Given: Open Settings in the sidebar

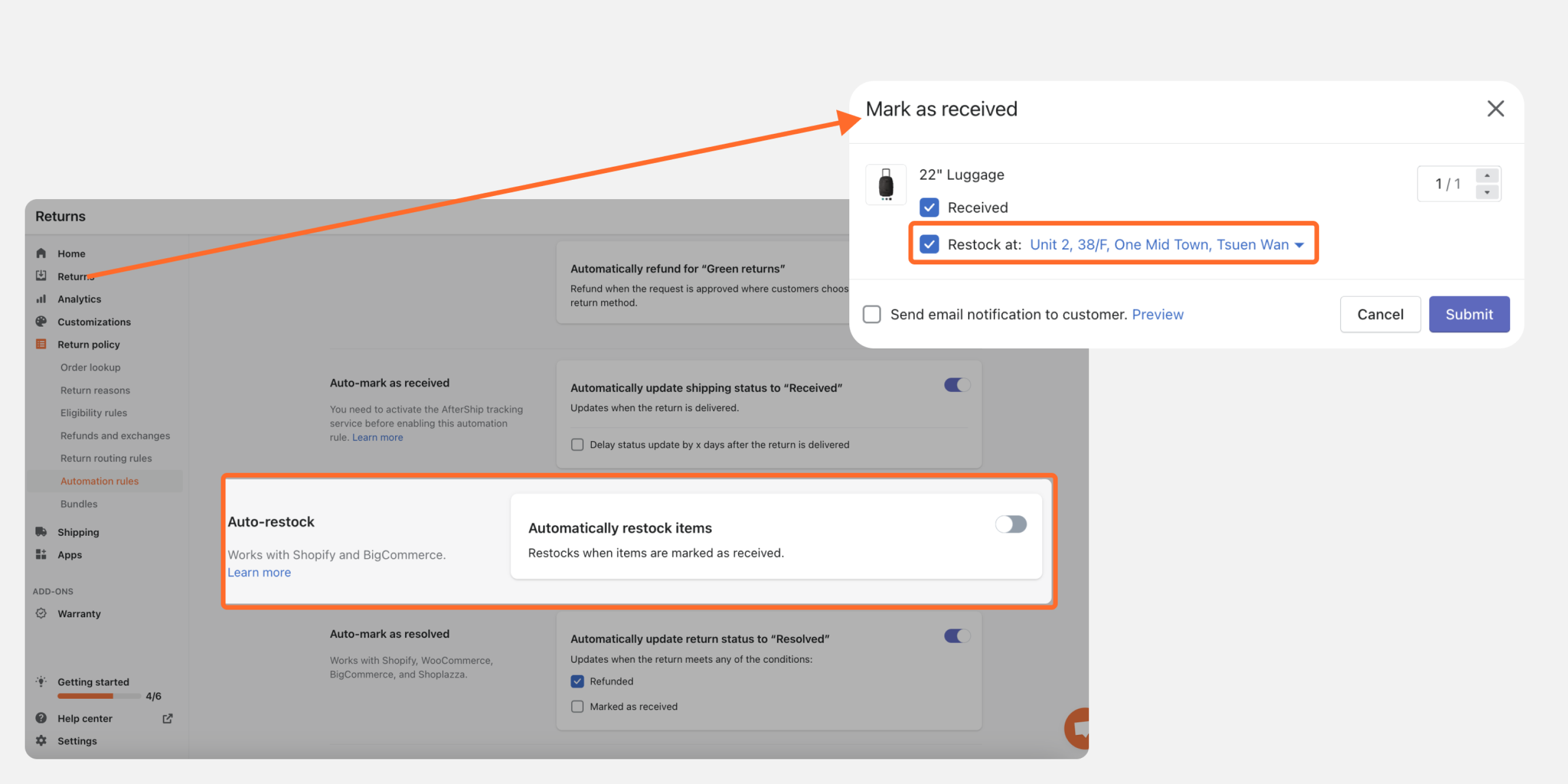Looking at the screenshot, I should click(77, 741).
